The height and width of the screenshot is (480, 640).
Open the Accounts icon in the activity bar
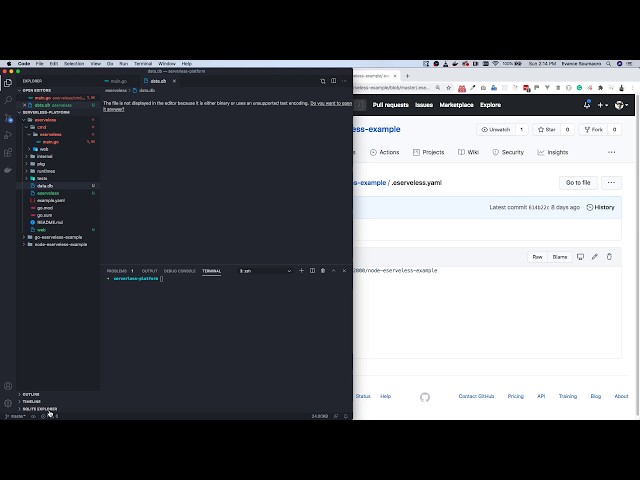8,386
